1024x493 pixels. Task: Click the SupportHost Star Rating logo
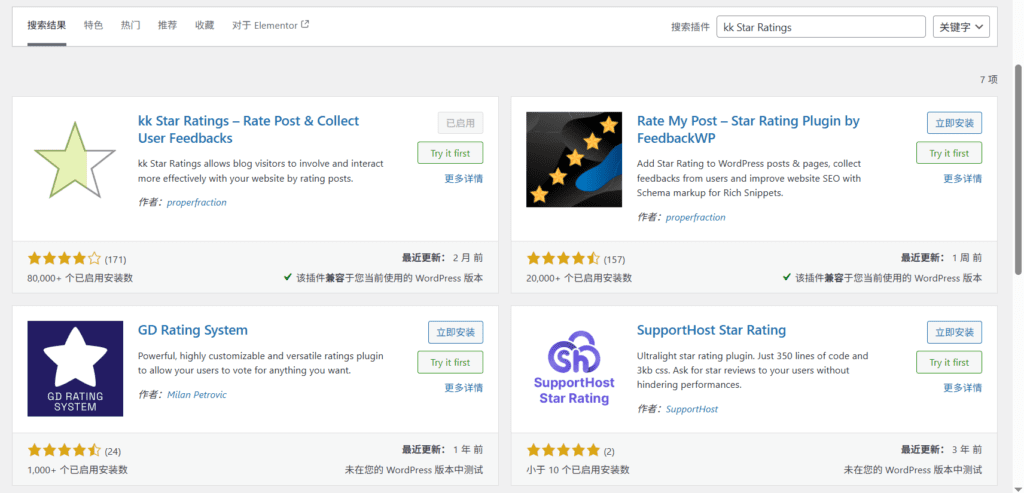(x=573, y=368)
